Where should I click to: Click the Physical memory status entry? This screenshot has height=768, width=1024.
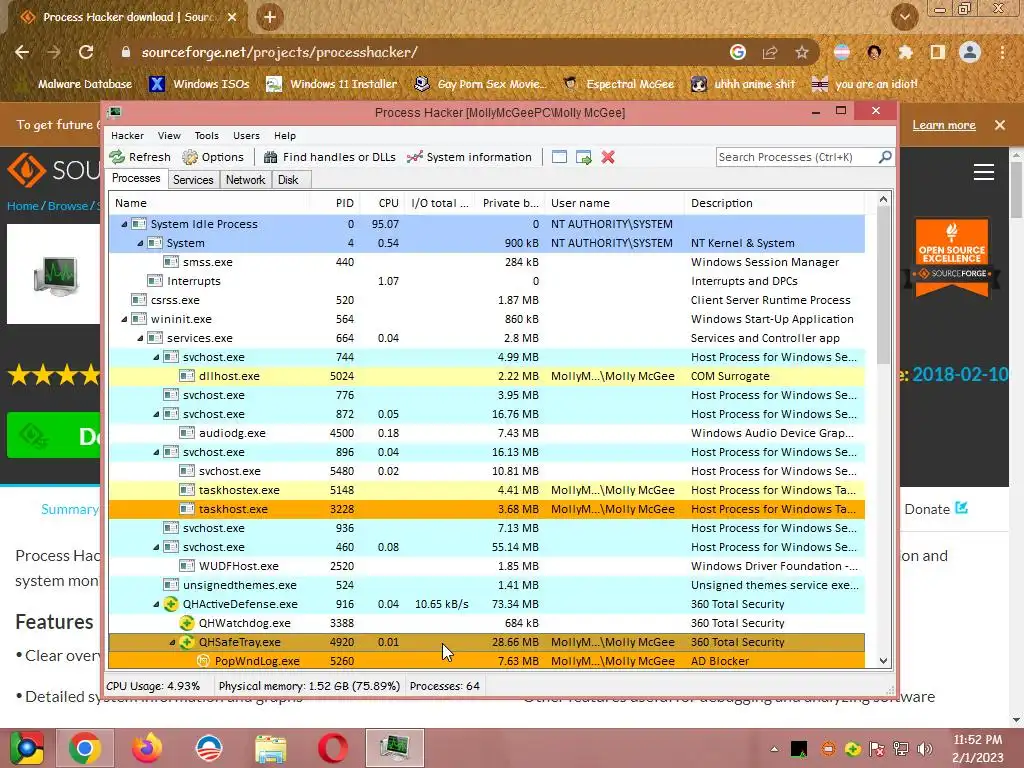(309, 686)
